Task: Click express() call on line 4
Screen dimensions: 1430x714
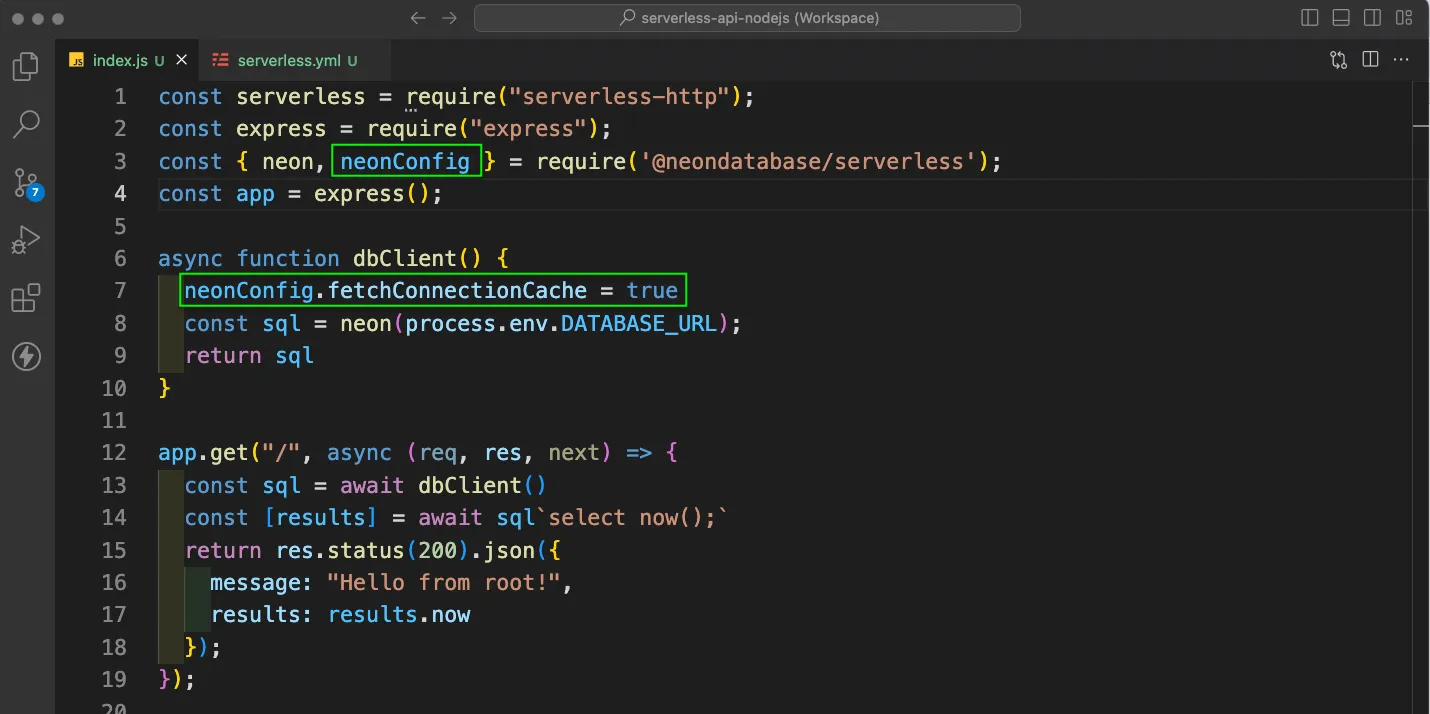Action: (372, 194)
